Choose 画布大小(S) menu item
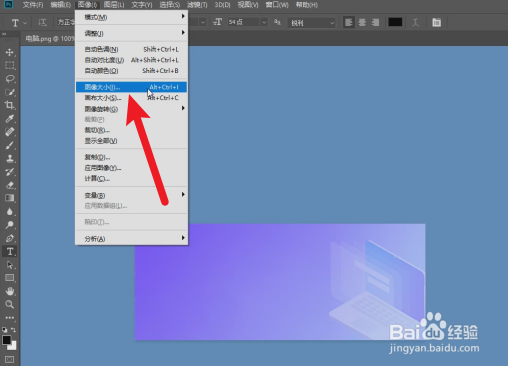The image size is (508, 366). (x=131, y=98)
